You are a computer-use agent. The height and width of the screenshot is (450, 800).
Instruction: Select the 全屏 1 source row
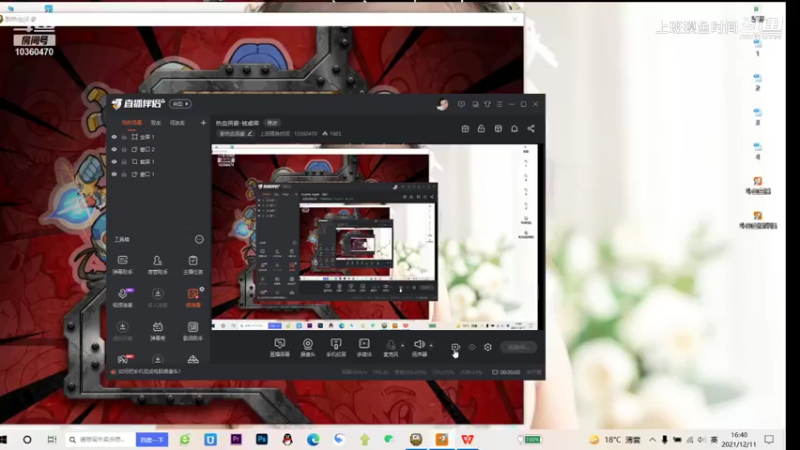coord(158,137)
